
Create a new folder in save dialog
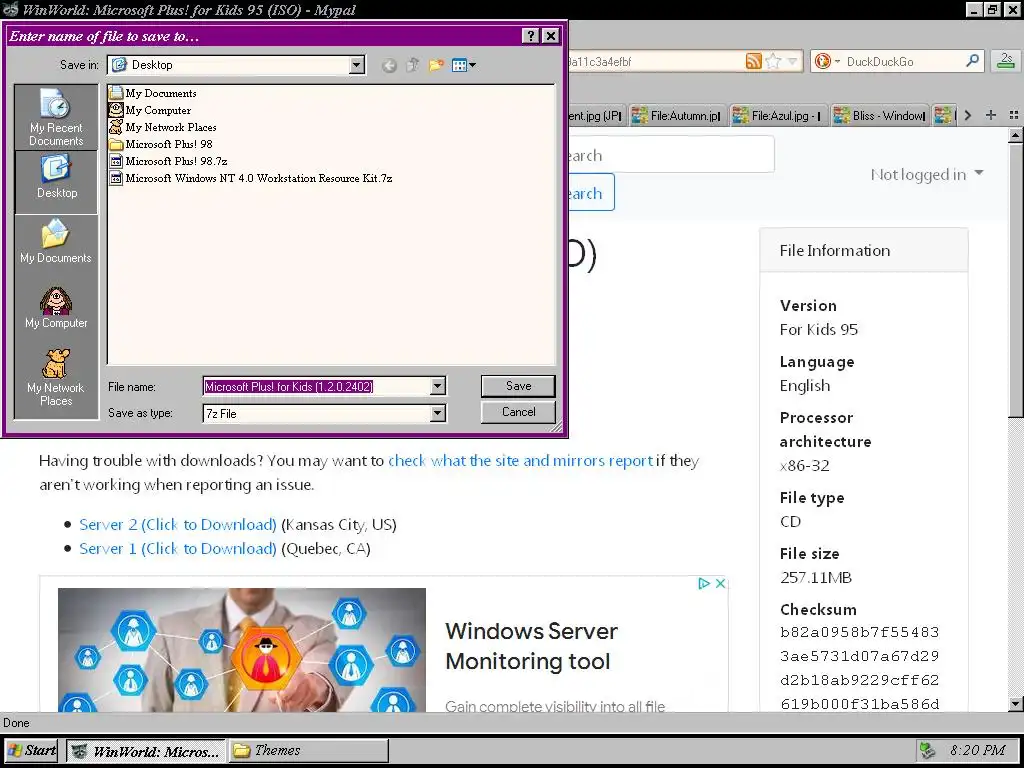436,65
